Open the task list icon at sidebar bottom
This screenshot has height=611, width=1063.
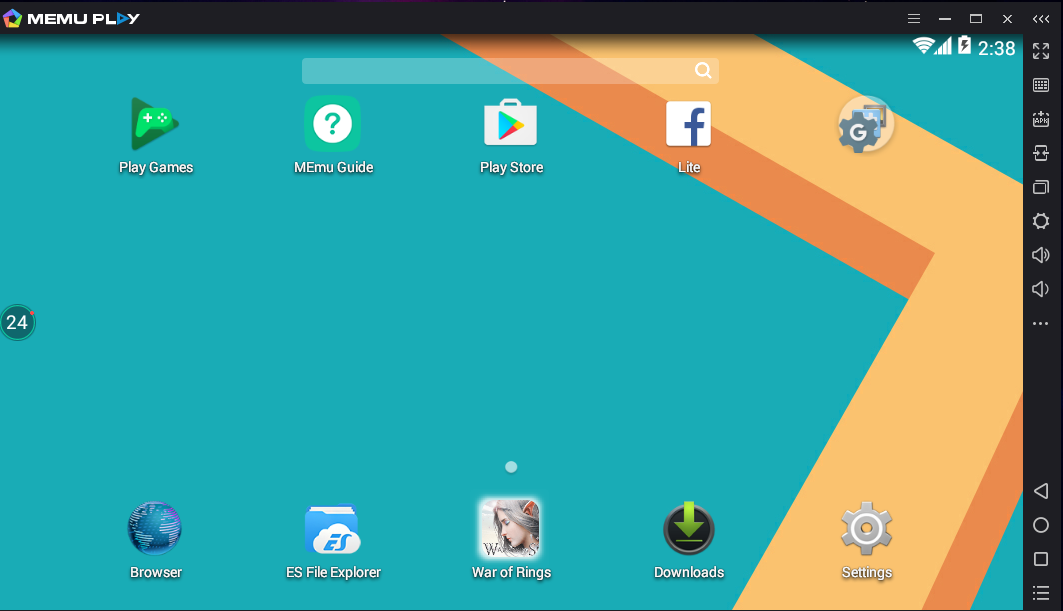tap(1041, 593)
